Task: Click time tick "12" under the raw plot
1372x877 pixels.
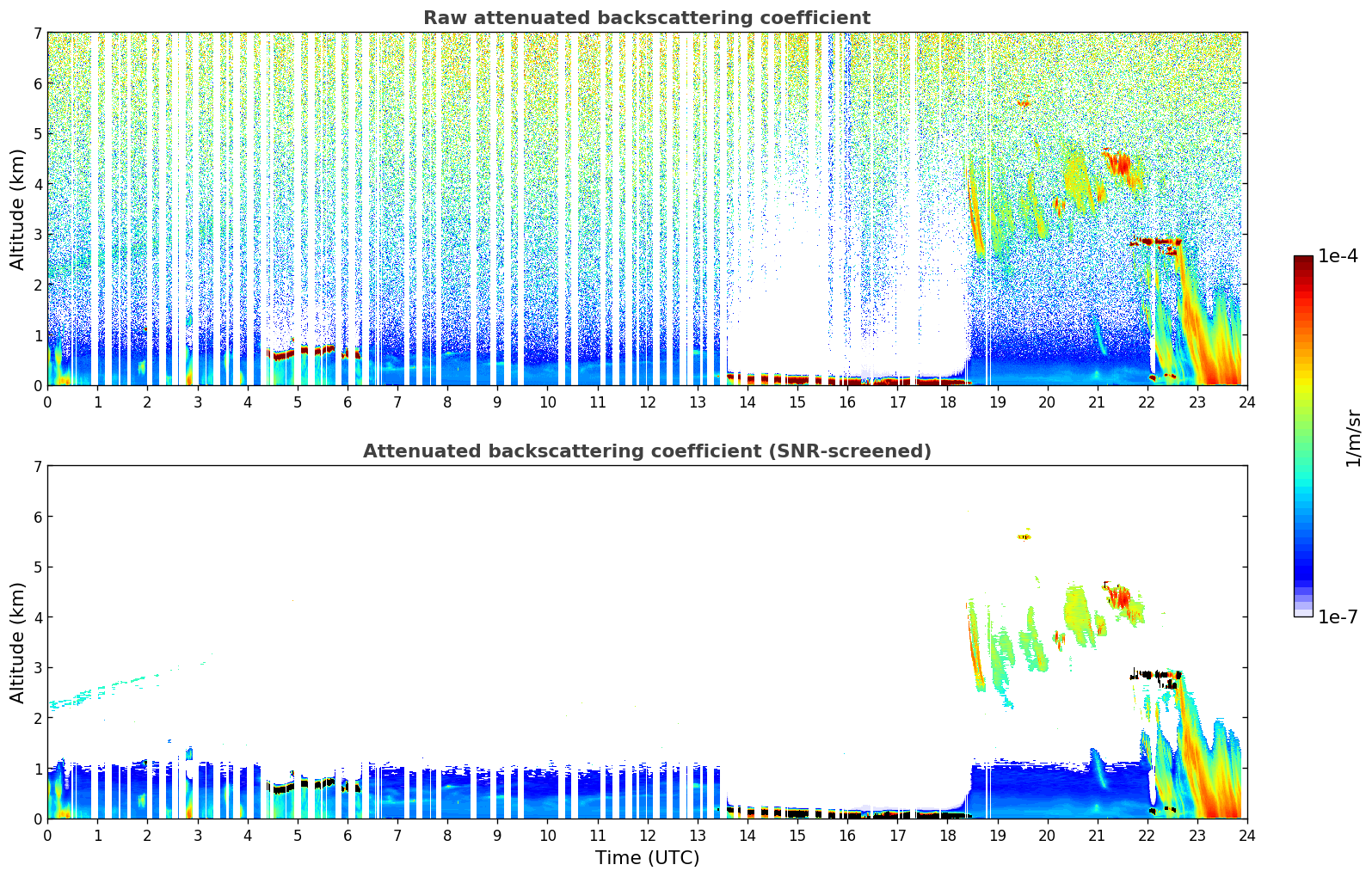Action: pyautogui.click(x=647, y=402)
